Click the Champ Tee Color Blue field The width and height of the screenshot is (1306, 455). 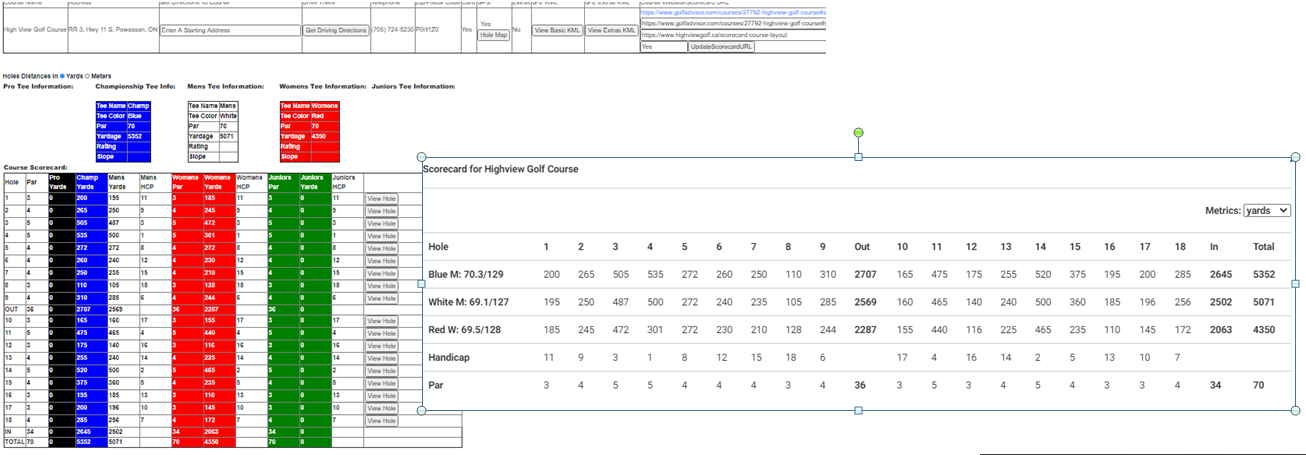click(x=138, y=116)
